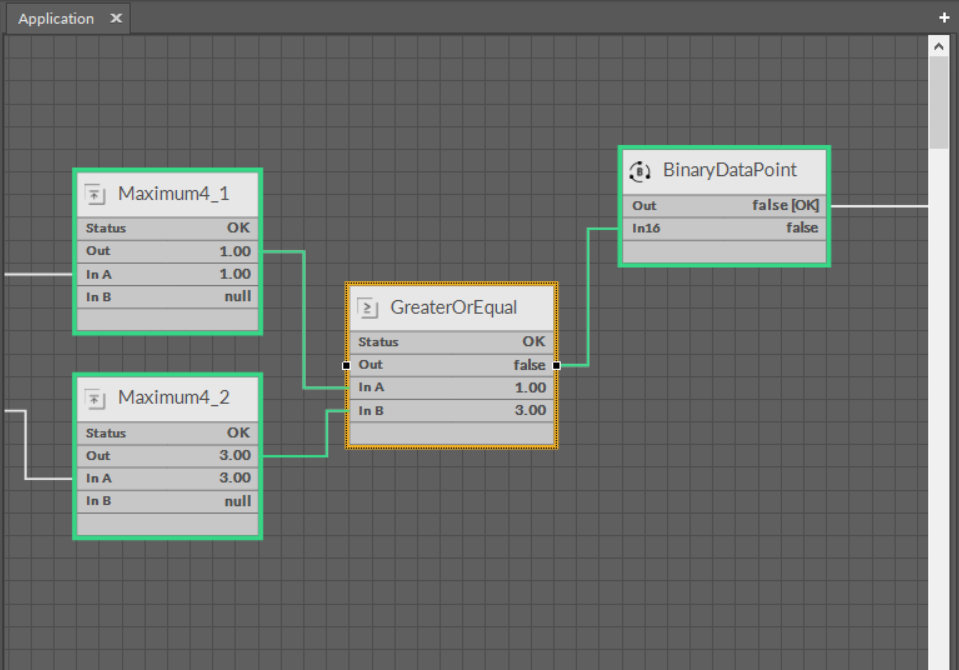The width and height of the screenshot is (959, 670).
Task: Click the Maximum4_1 block icon
Action: coord(95,194)
